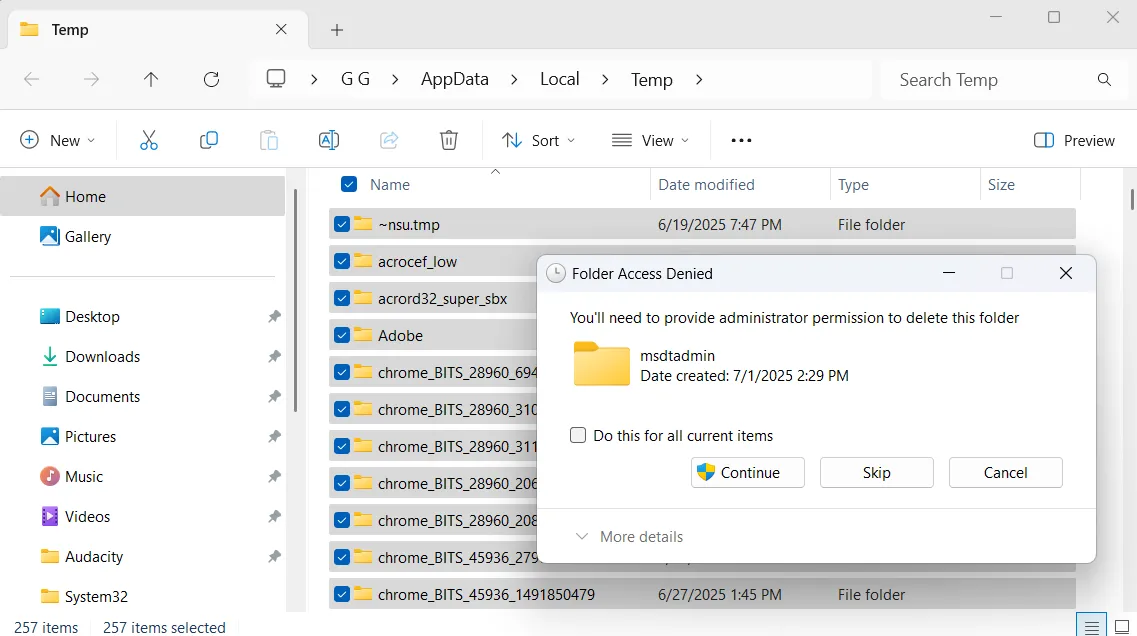Click AppData in the breadcrumb path
Screen dimensions: 1137x636
tap(454, 80)
